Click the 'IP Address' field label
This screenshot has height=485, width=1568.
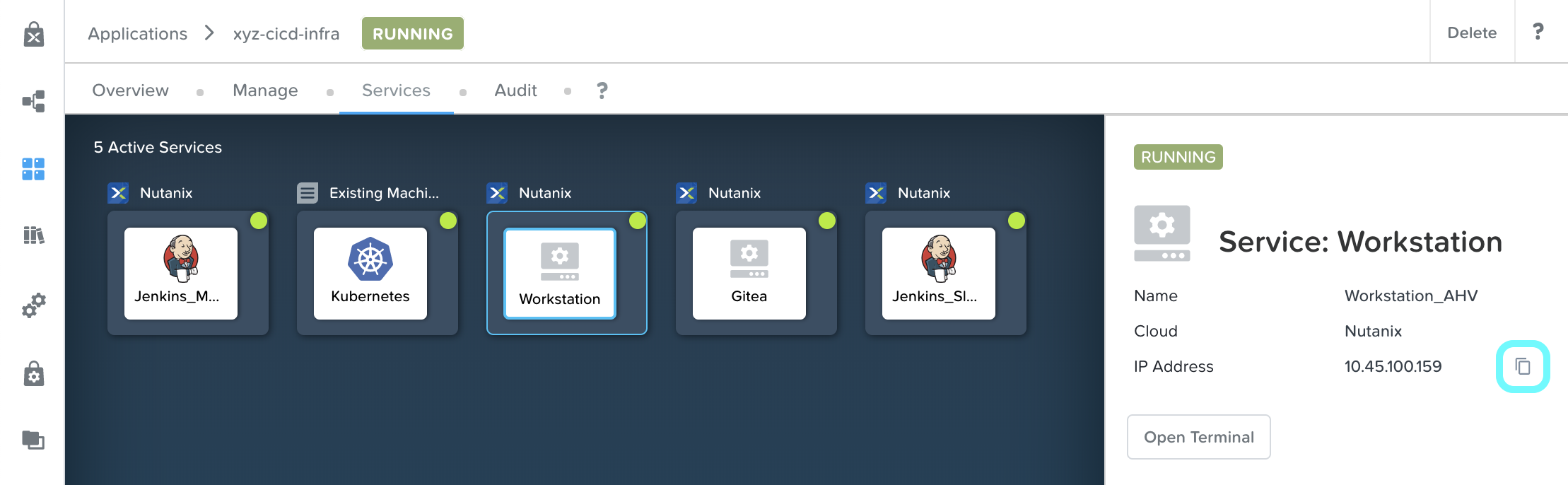[1174, 366]
